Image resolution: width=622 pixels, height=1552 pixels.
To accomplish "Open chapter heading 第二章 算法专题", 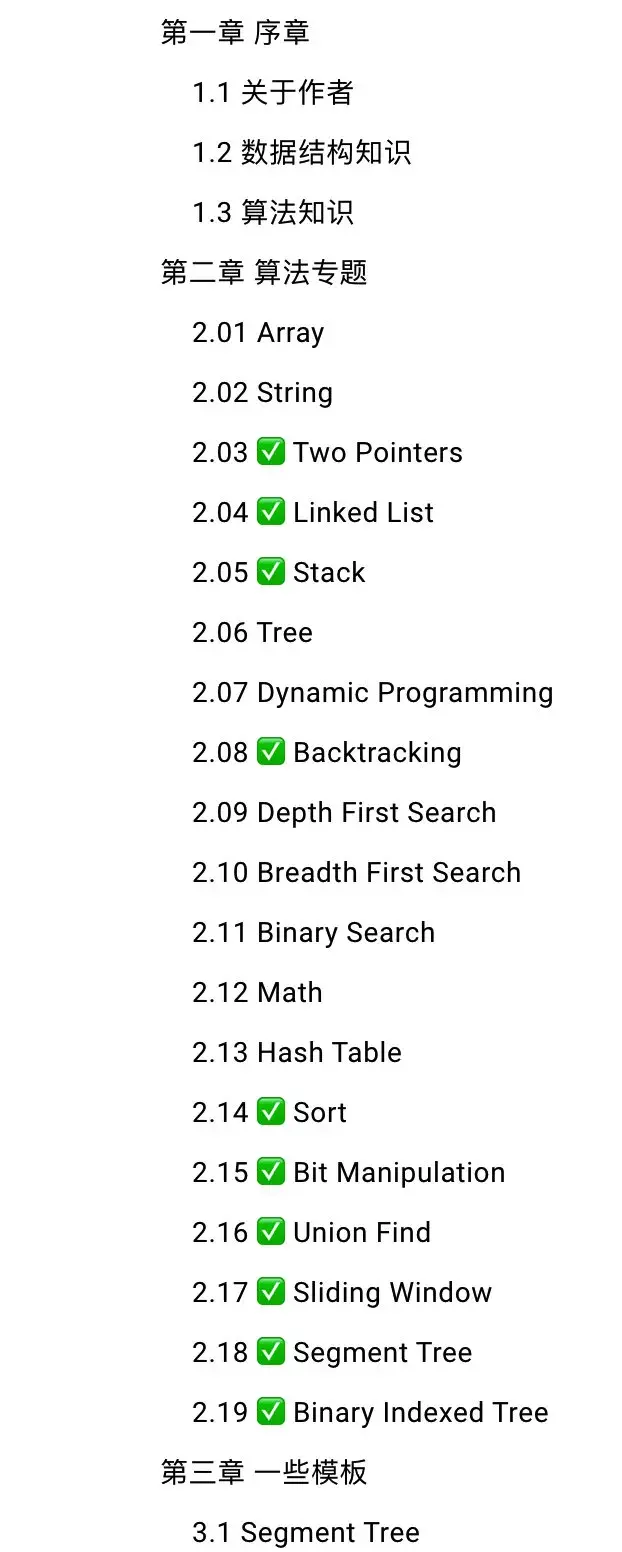I will click(x=264, y=272).
